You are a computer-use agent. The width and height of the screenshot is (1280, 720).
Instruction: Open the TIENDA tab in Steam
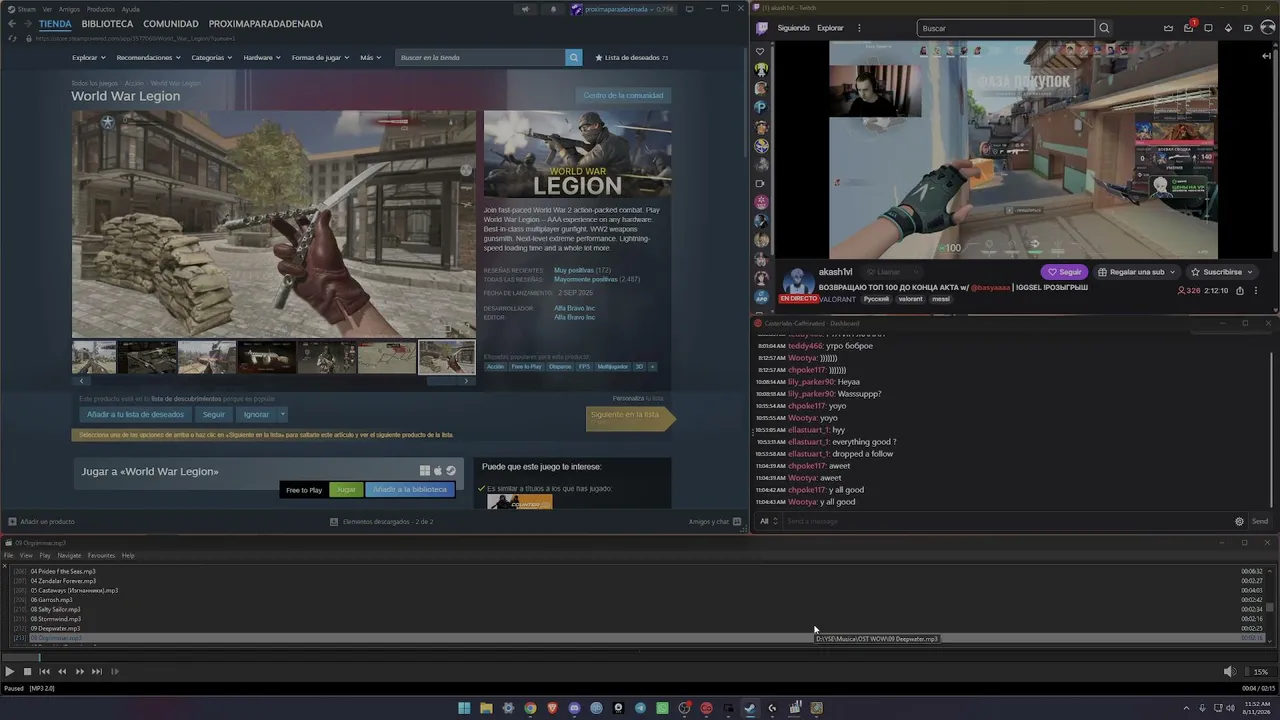pos(55,24)
